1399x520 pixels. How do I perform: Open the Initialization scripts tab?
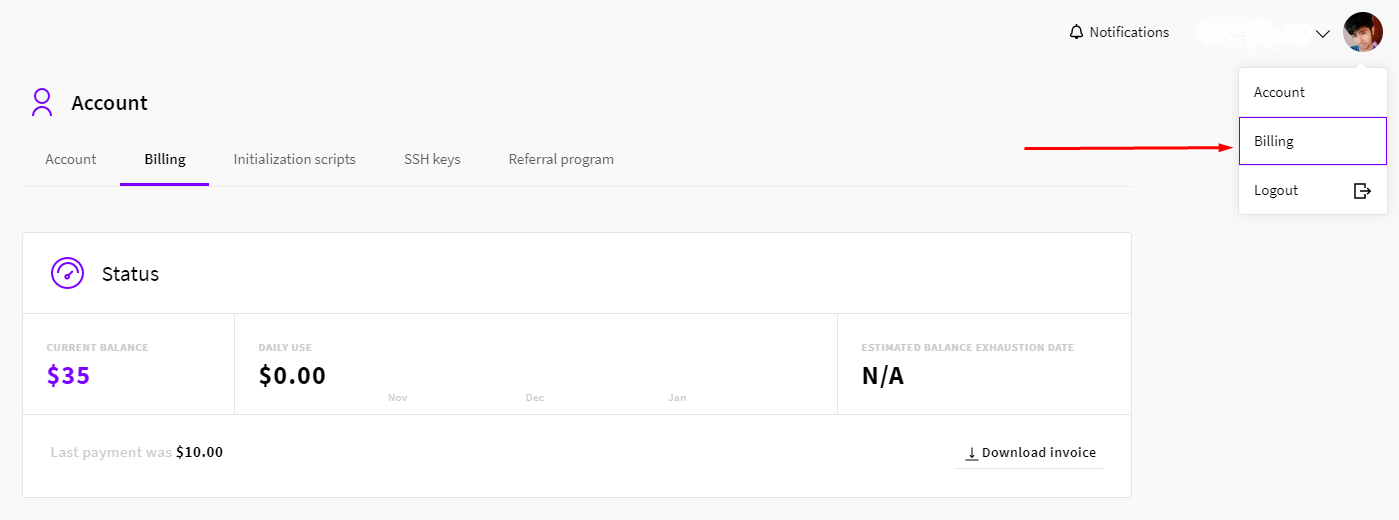295,159
